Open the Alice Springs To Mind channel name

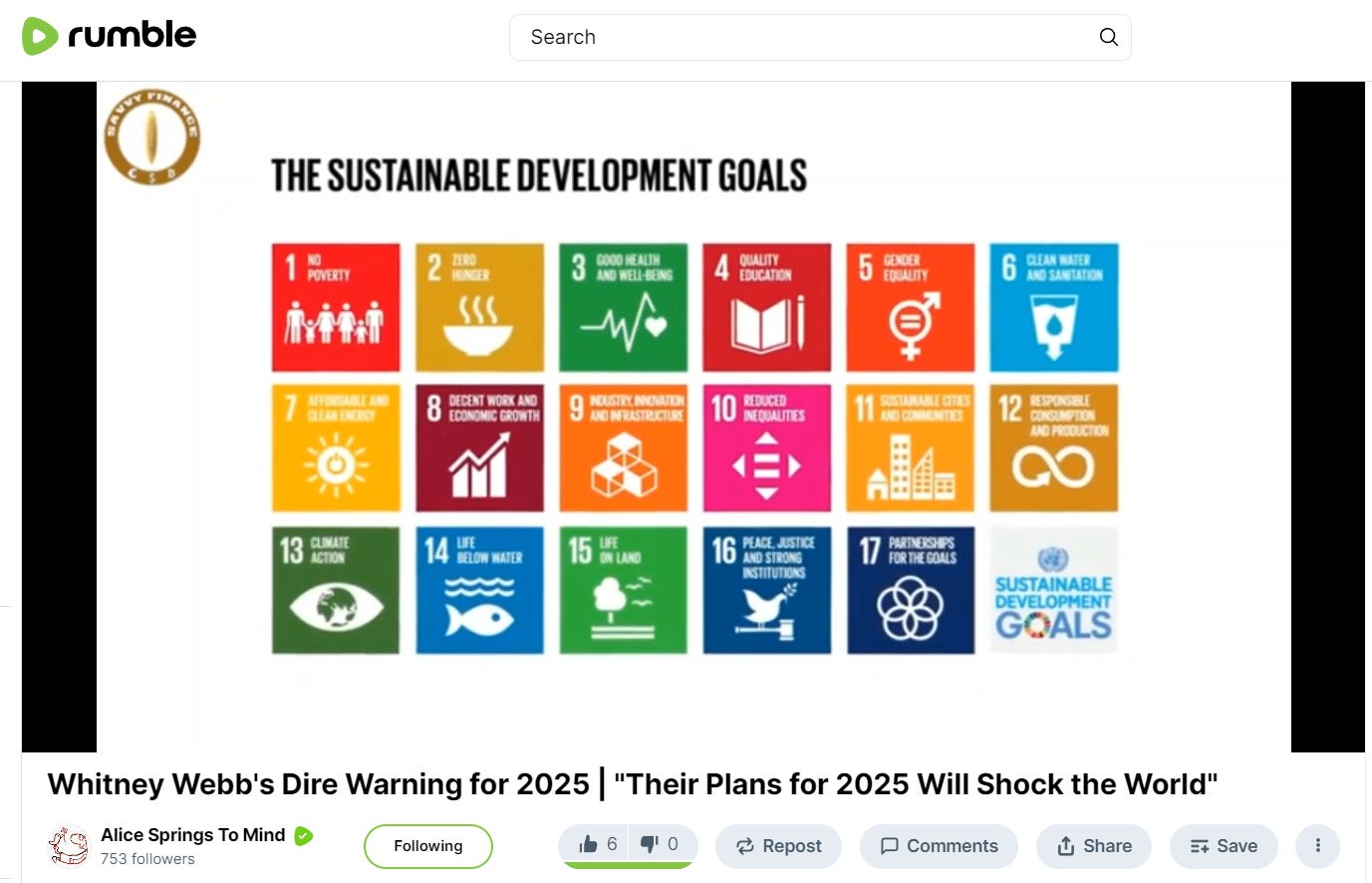pyautogui.click(x=192, y=835)
